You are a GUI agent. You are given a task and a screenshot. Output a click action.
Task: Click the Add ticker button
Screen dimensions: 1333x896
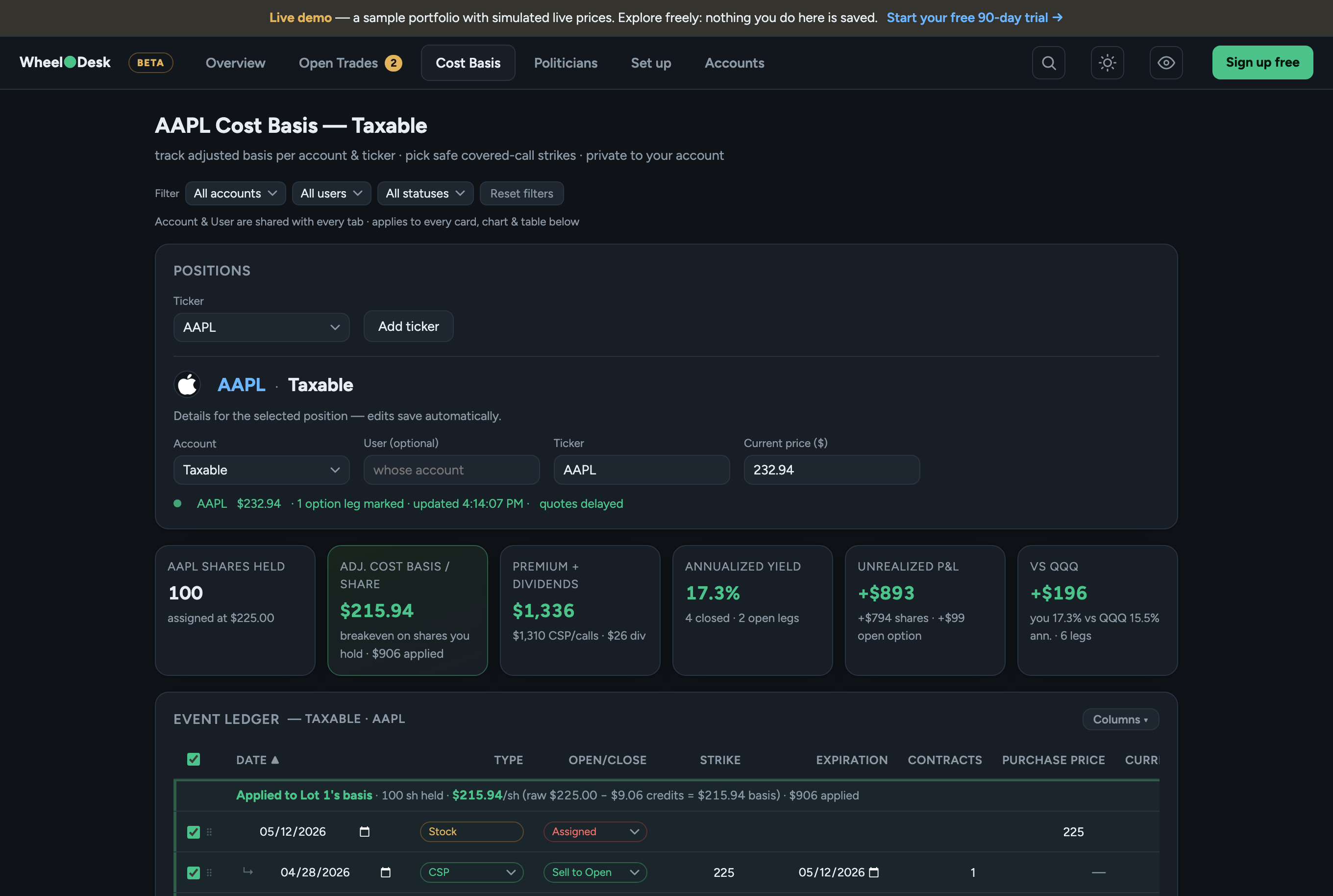[409, 326]
